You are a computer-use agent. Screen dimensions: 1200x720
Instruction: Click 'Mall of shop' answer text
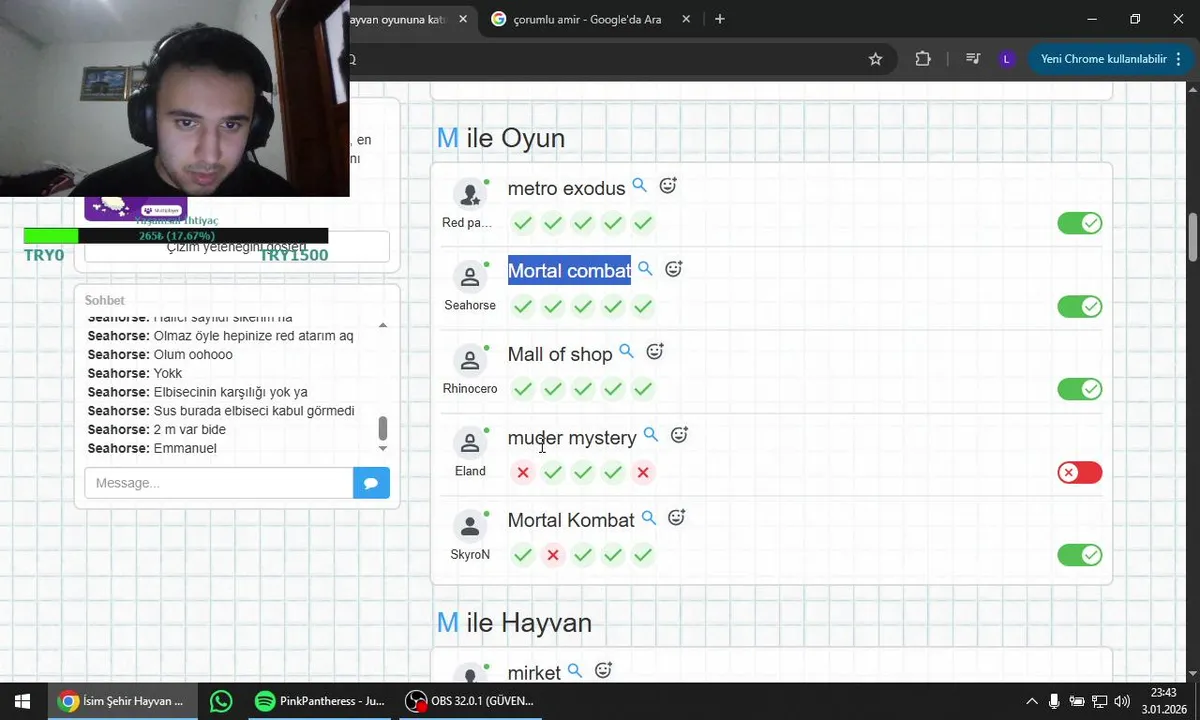[x=560, y=354]
